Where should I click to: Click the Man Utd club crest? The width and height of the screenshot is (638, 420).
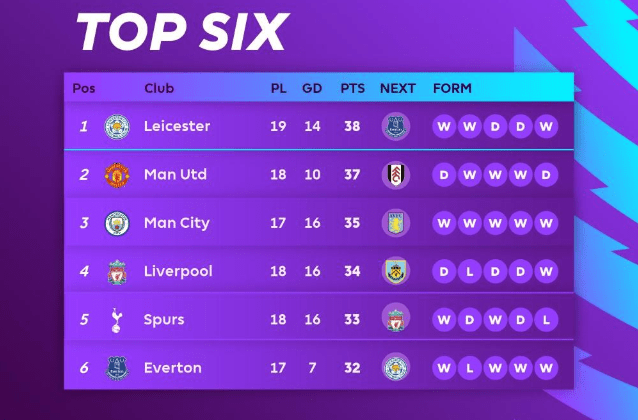pos(117,175)
